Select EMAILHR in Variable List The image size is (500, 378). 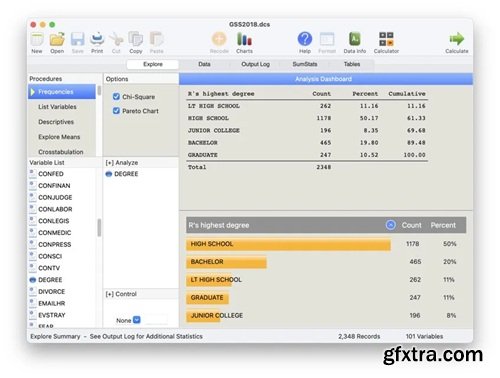(x=52, y=303)
